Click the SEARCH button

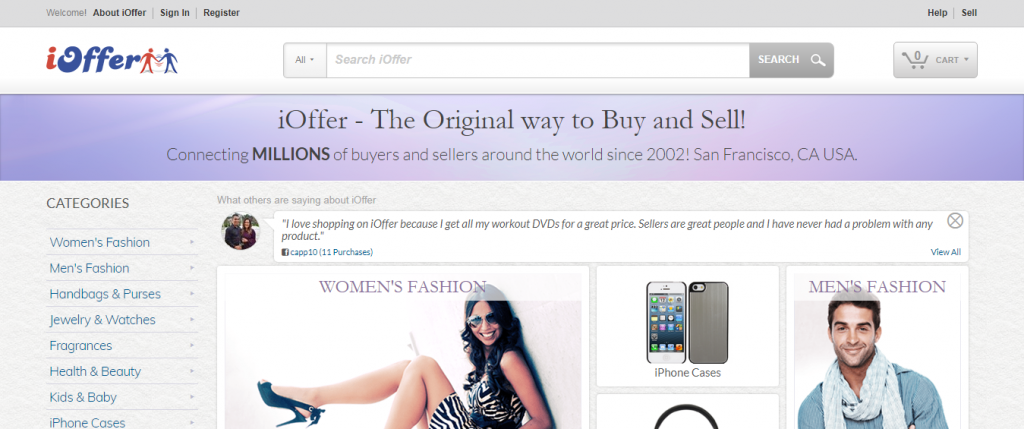coord(791,60)
